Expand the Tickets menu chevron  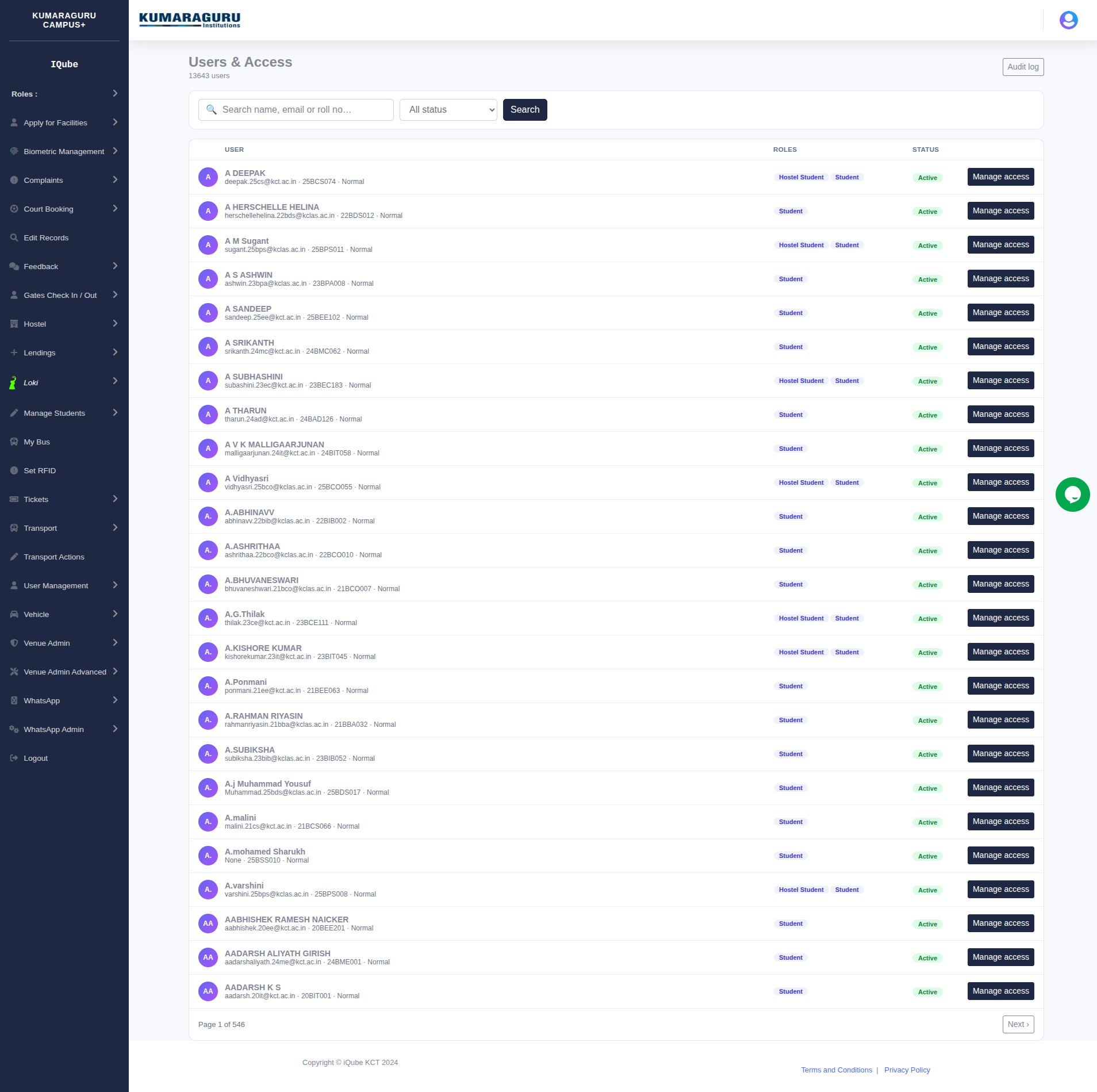click(x=115, y=499)
